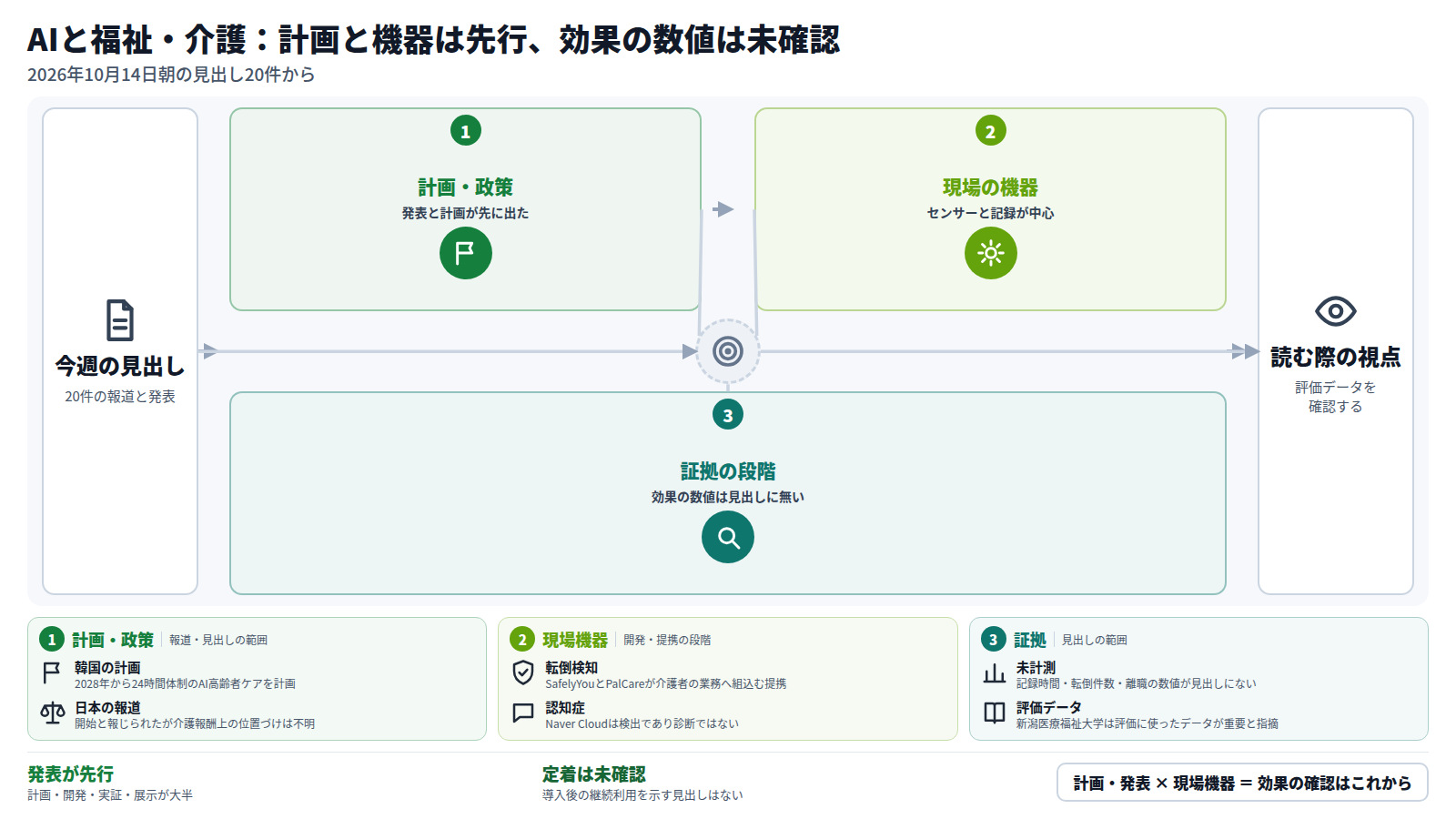The image size is (1456, 819).
Task: Click the description about SafelyYouとPalCare
Action: tap(666, 683)
